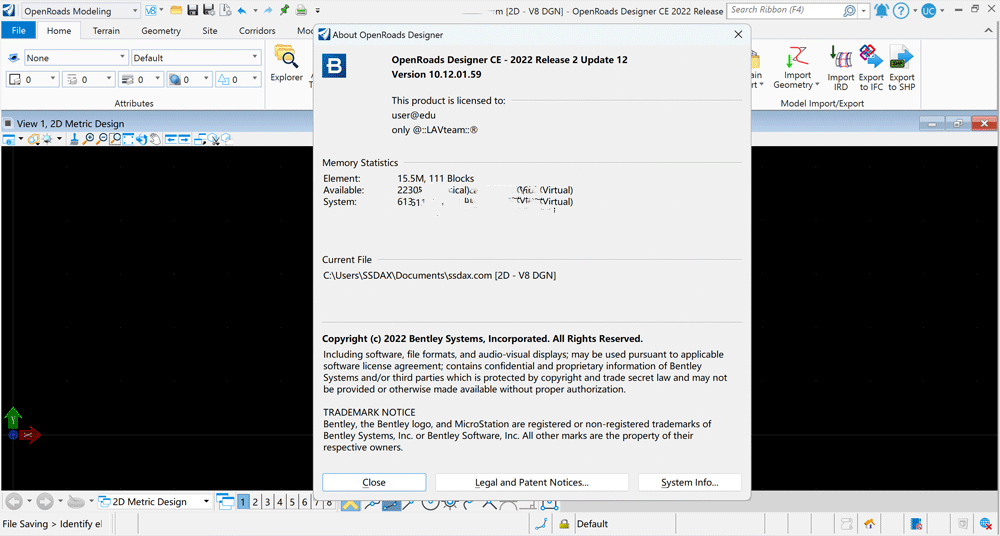
Task: Click the Bentley B logo in About dialog
Action: pyautogui.click(x=334, y=66)
